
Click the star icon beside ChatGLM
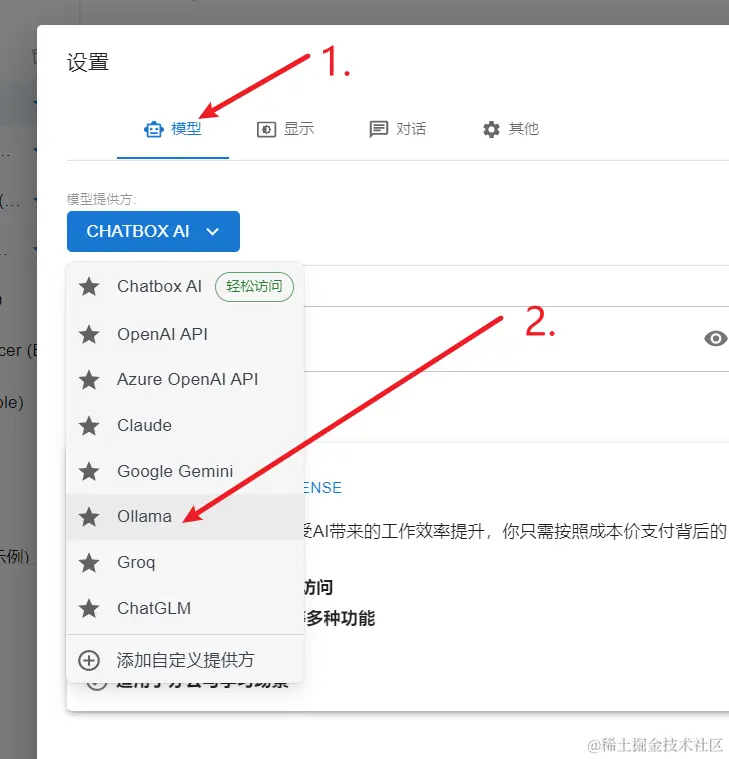coord(89,608)
